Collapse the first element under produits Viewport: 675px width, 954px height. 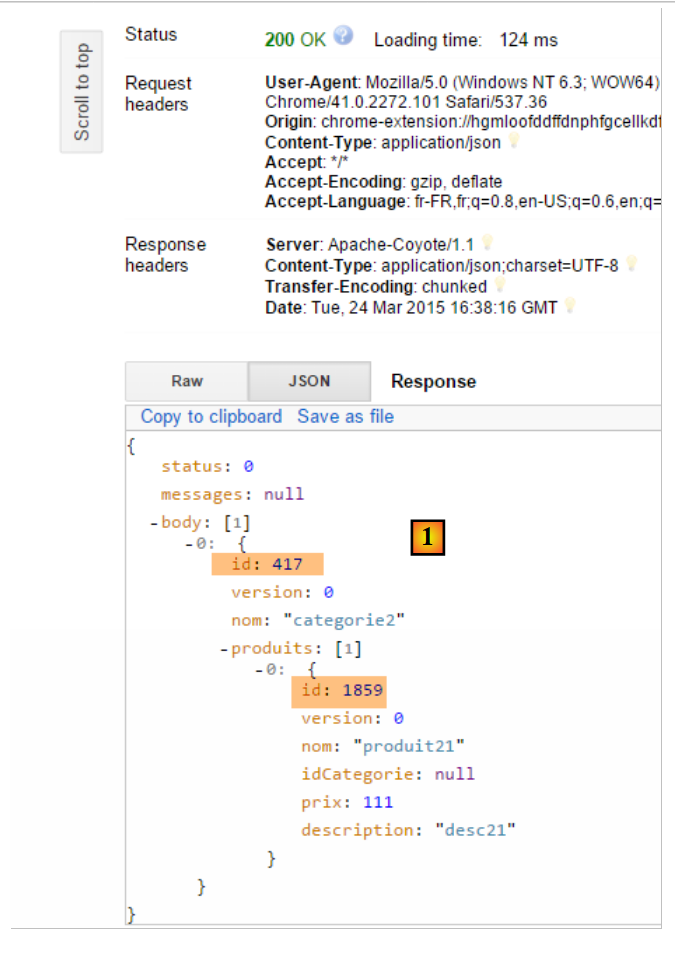(259, 670)
